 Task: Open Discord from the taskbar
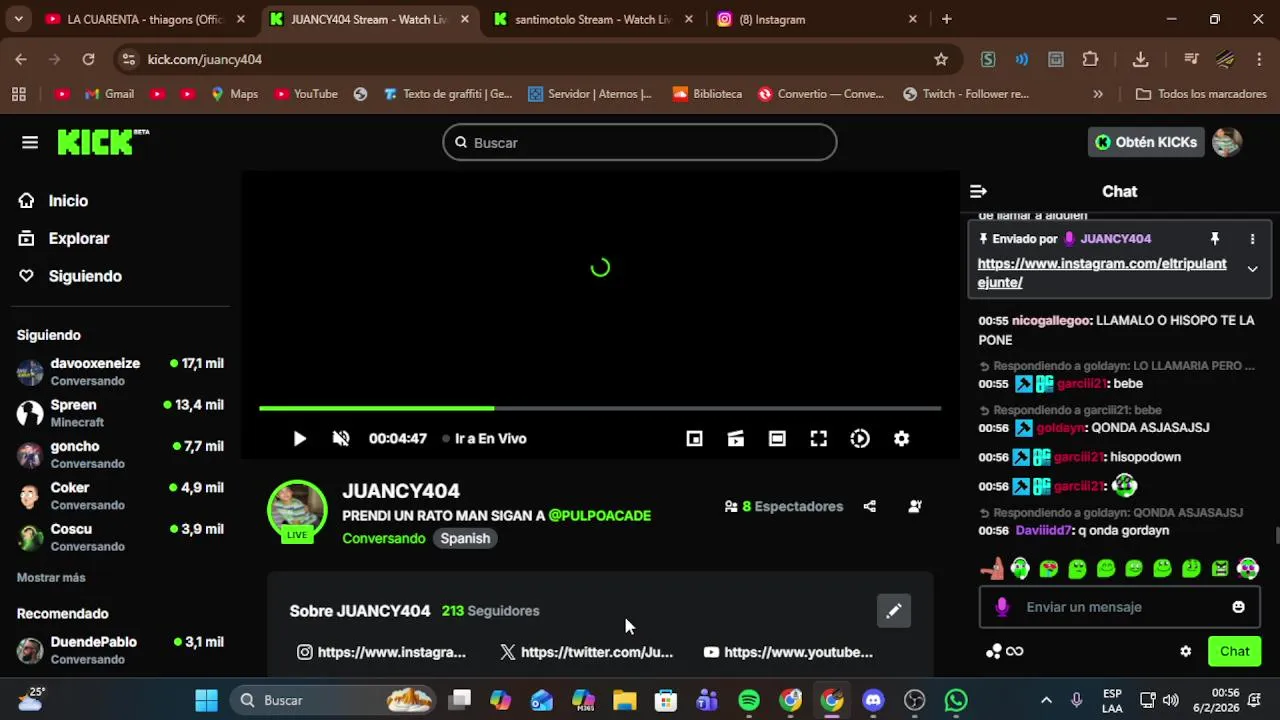pos(873,700)
